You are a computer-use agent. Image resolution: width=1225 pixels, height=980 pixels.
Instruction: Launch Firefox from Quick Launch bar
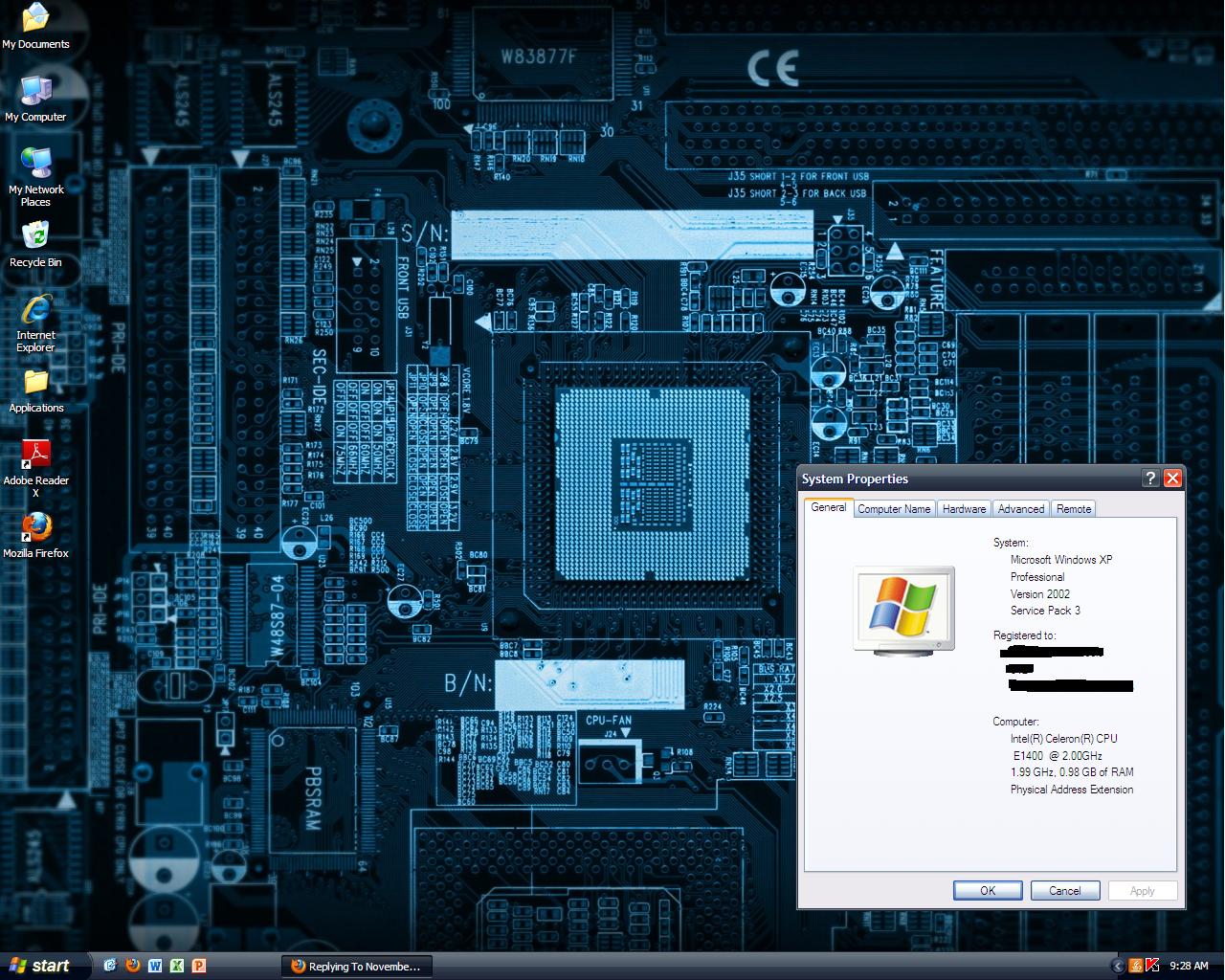coord(132,966)
